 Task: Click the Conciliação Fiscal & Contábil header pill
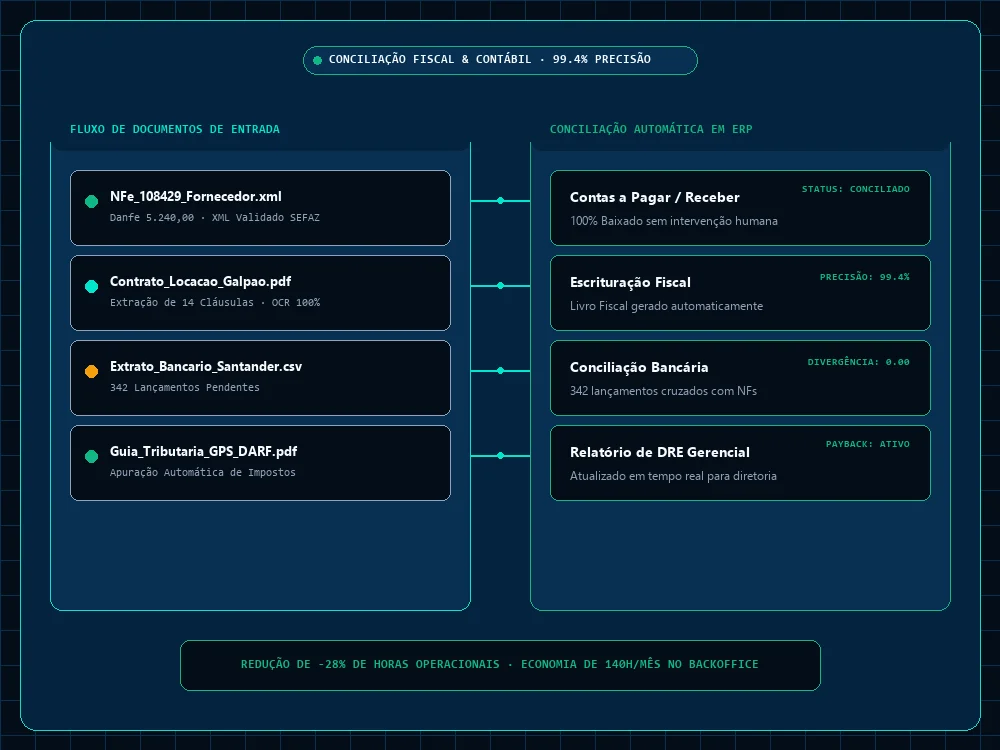point(501,61)
